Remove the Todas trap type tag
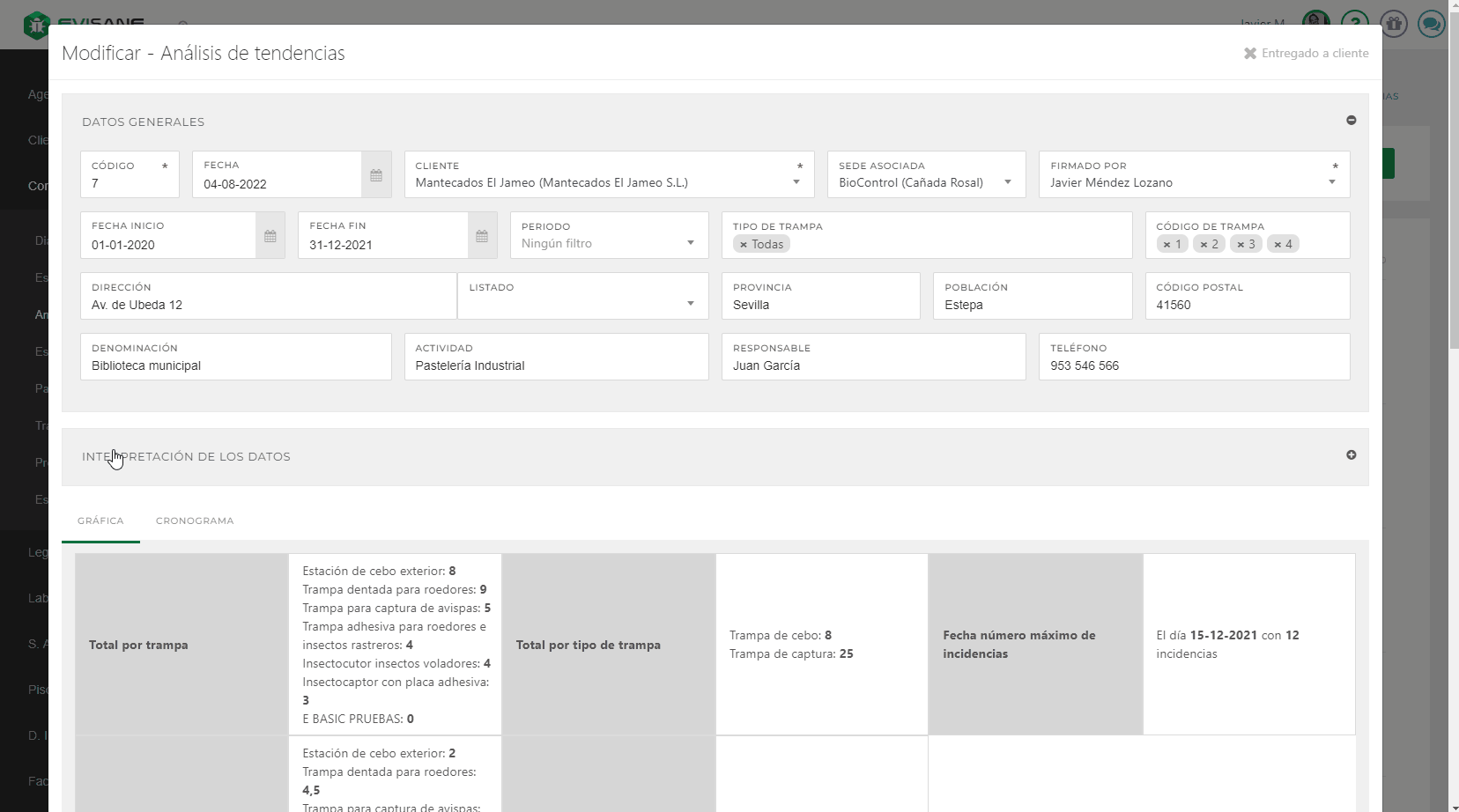 coord(744,245)
